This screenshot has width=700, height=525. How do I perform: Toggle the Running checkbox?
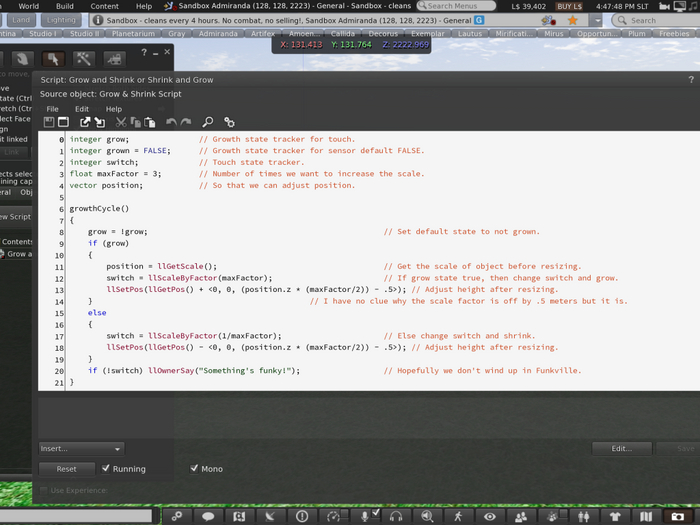(106, 468)
